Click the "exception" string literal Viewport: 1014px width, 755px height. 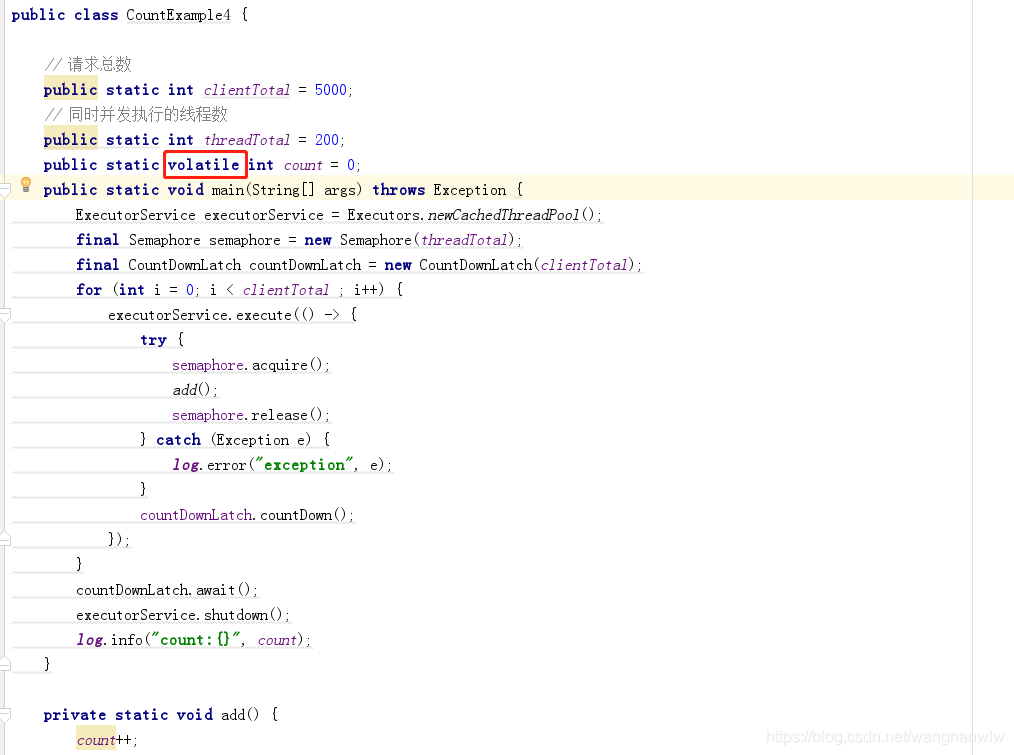pyautogui.click(x=305, y=465)
